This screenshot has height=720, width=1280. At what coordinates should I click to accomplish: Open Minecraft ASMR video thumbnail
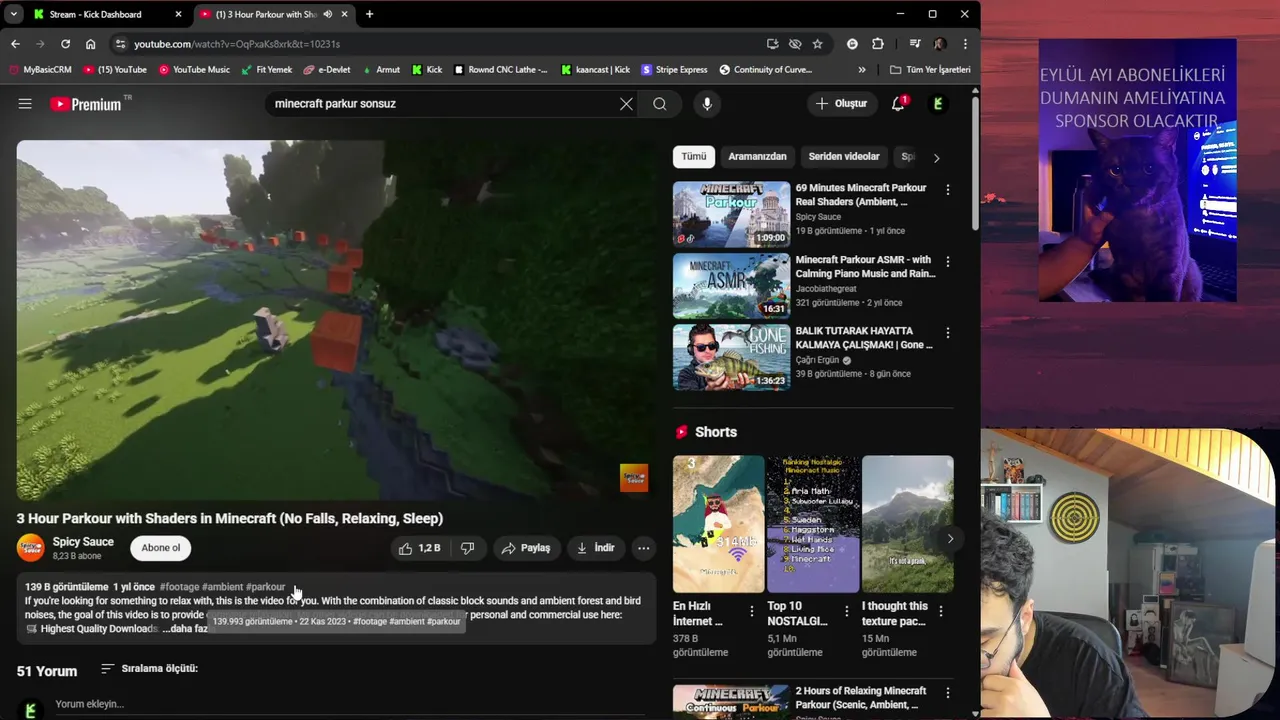click(731, 286)
